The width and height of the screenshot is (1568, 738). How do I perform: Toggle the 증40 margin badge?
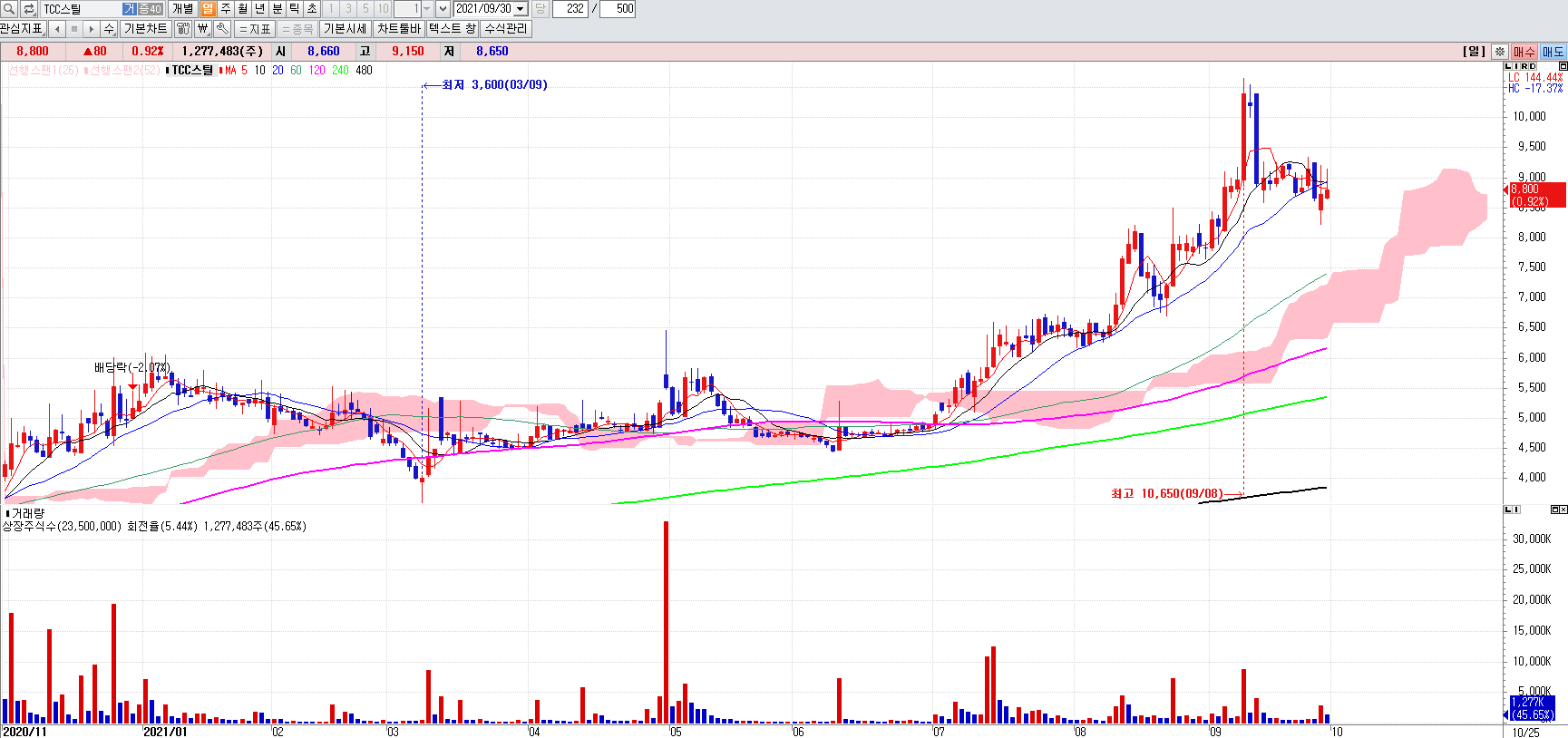pos(151,9)
